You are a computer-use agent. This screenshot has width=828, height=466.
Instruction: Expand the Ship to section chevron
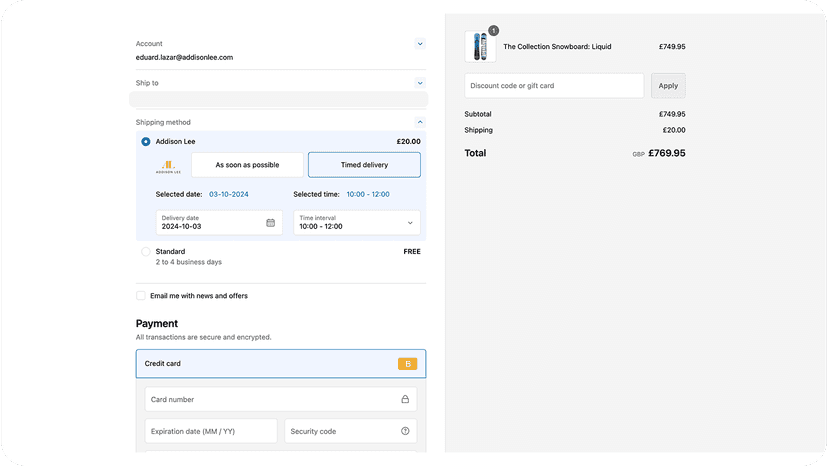pos(420,83)
